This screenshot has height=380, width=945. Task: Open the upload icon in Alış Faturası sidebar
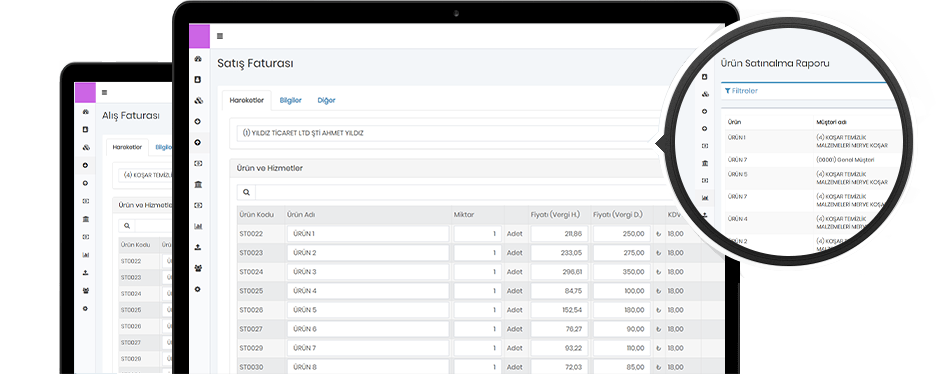86,273
